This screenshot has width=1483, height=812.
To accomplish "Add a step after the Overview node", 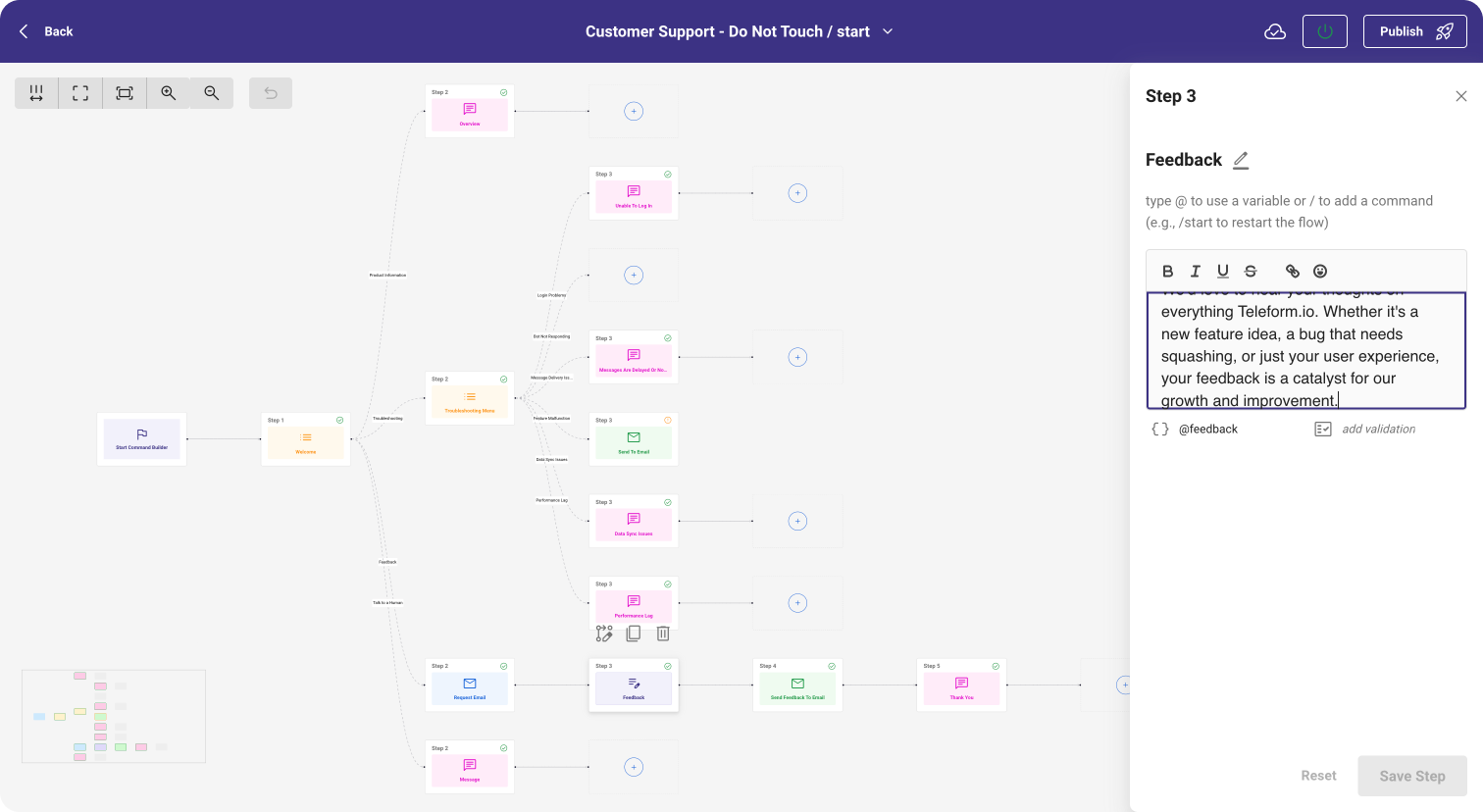I will [x=634, y=111].
